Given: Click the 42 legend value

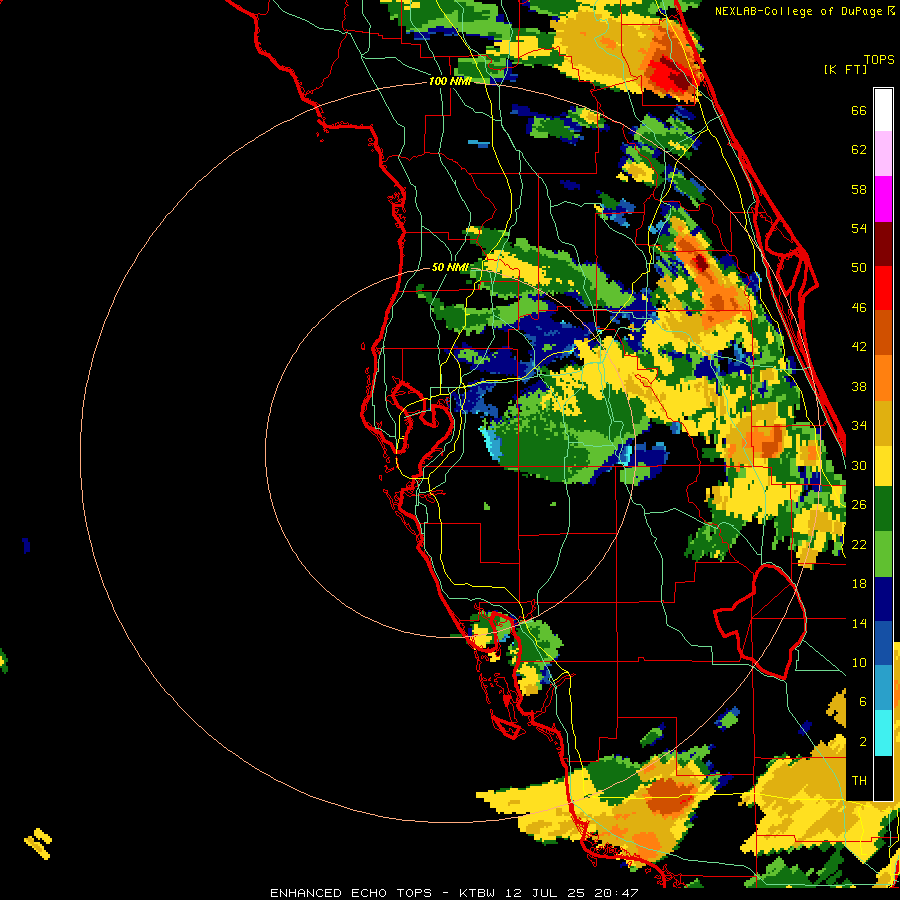Looking at the screenshot, I should tap(859, 347).
